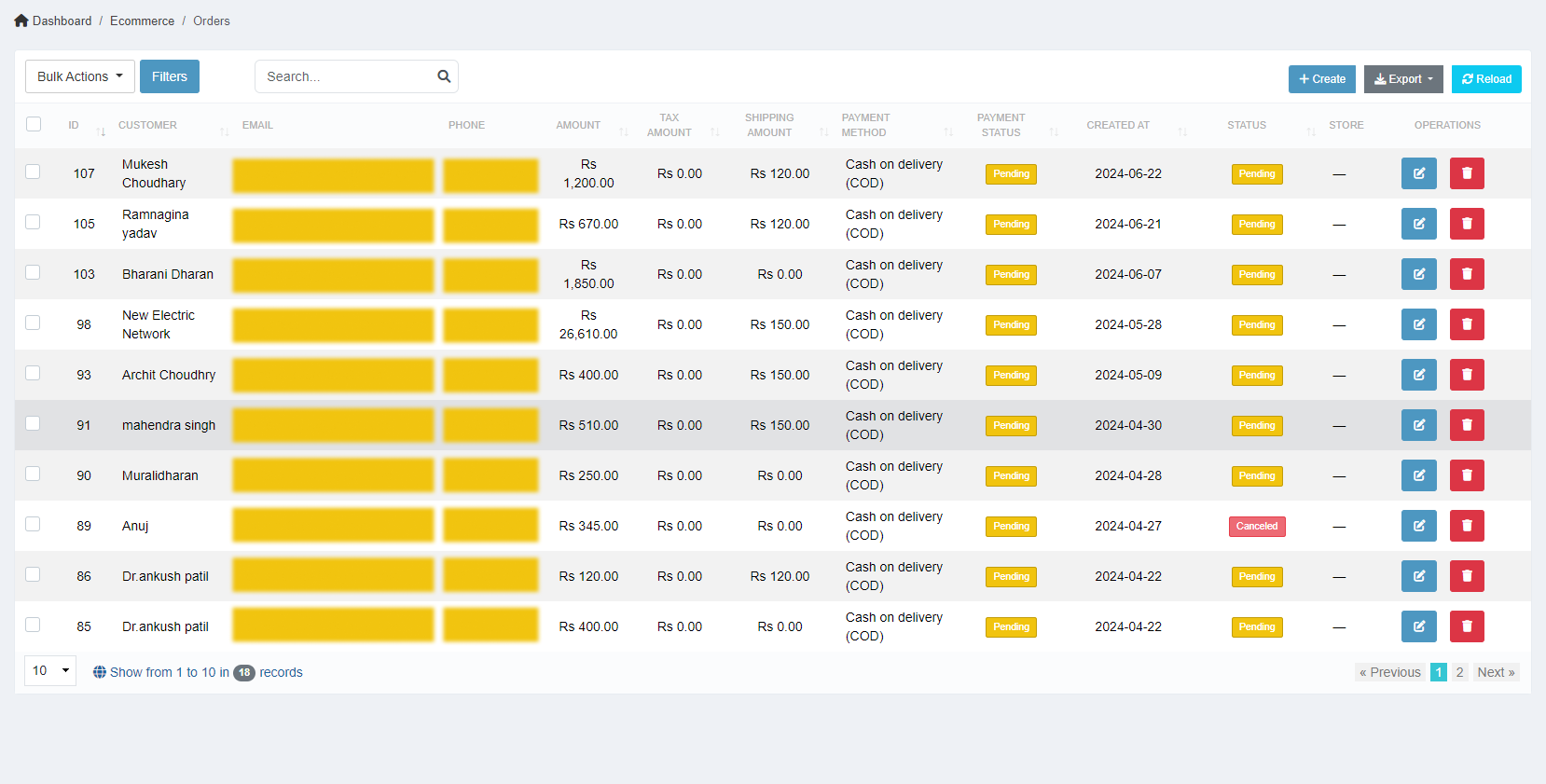Screen dimensions: 1546x784
Task: Edit order 103 with the pencil icon
Action: 1418,274
